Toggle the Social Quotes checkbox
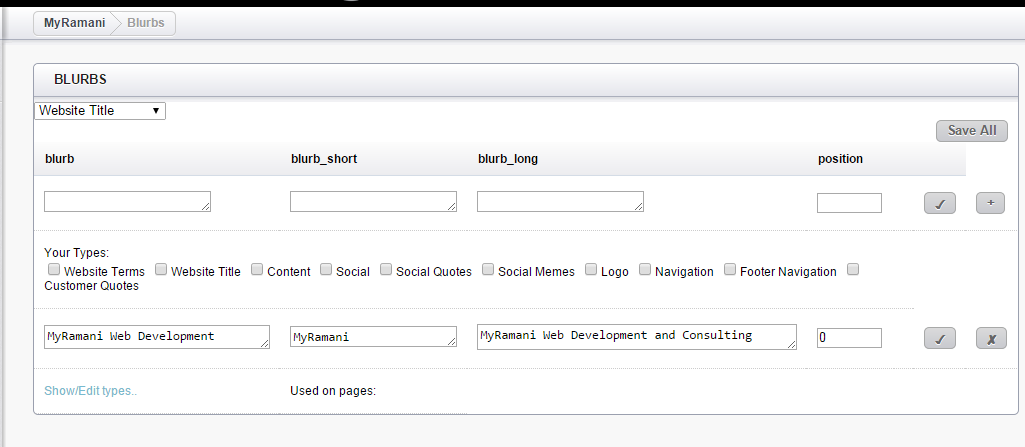 [386, 269]
